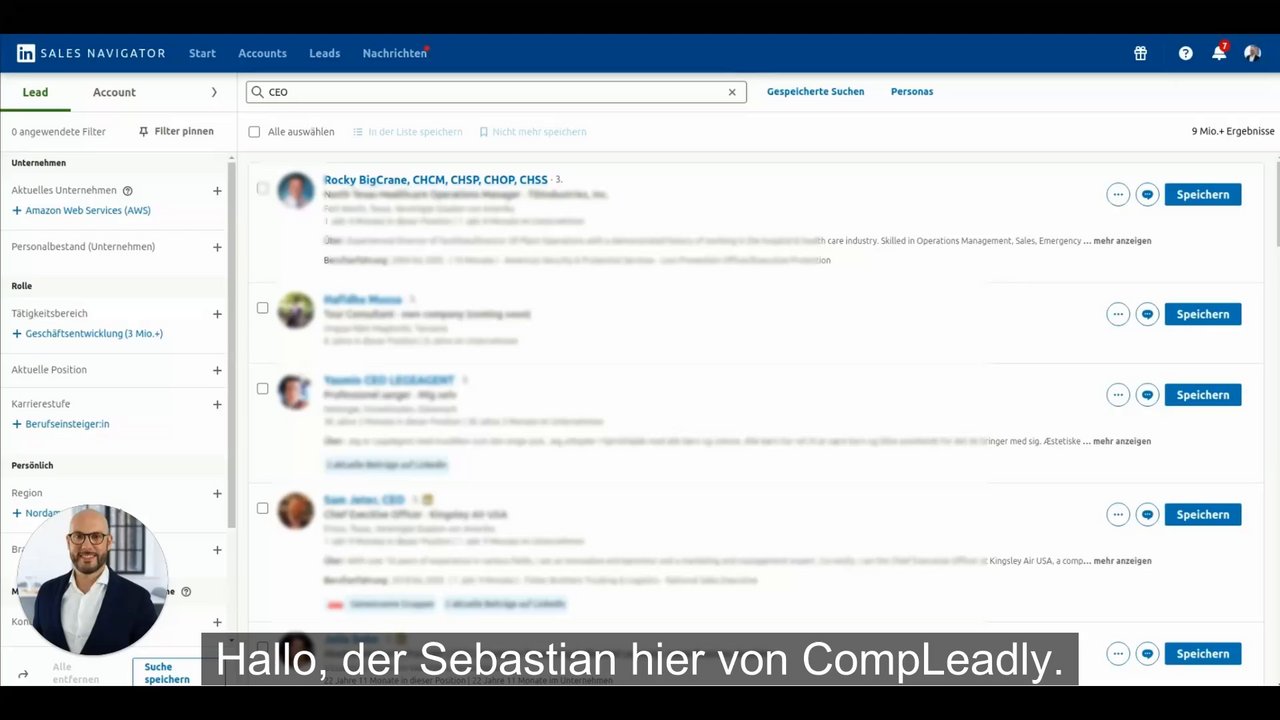The image size is (1280, 720).
Task: Open the help question mark icon
Action: pos(1185,53)
